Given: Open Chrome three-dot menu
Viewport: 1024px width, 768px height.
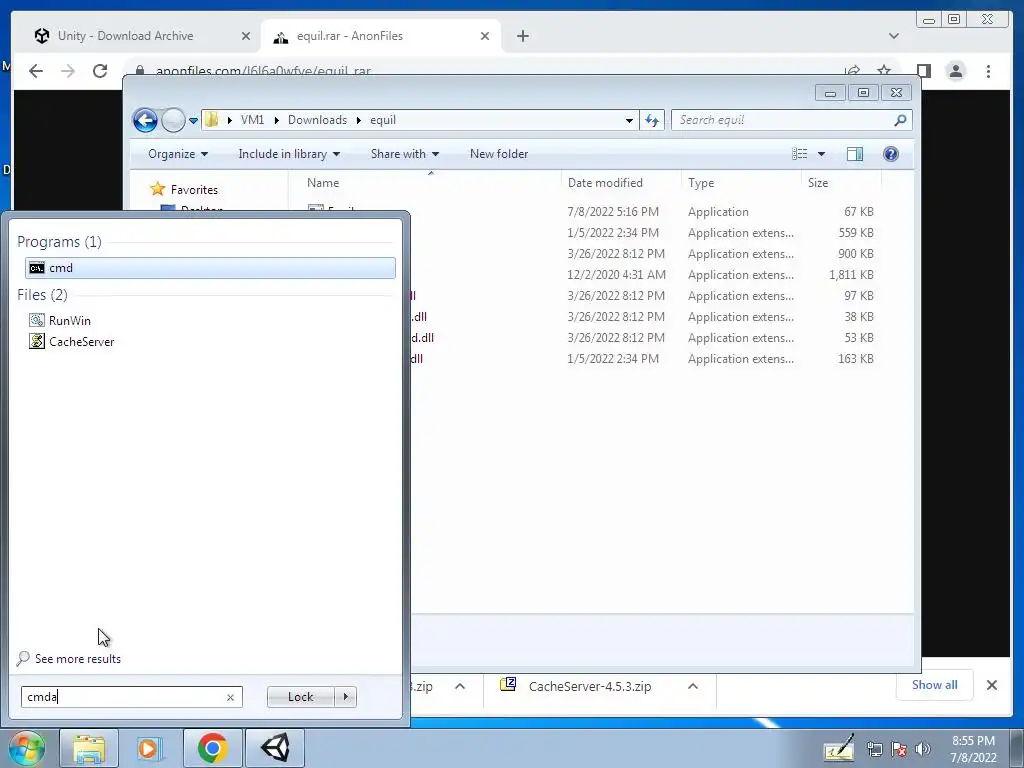Looking at the screenshot, I should [988, 71].
